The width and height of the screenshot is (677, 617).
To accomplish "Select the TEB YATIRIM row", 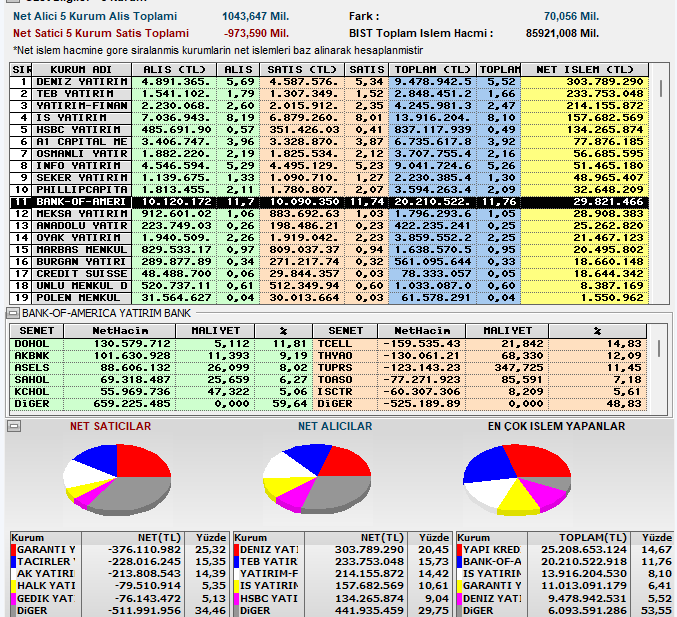I will [x=329, y=94].
